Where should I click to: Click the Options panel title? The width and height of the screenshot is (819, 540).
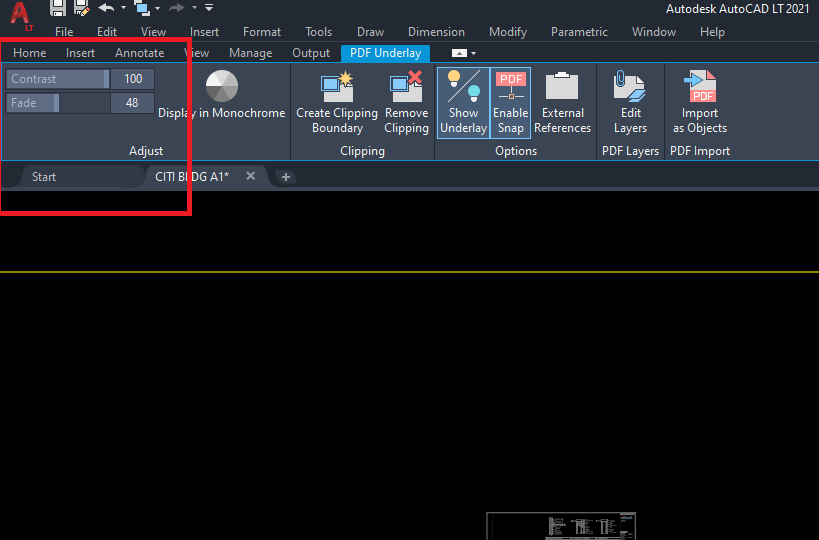(516, 151)
